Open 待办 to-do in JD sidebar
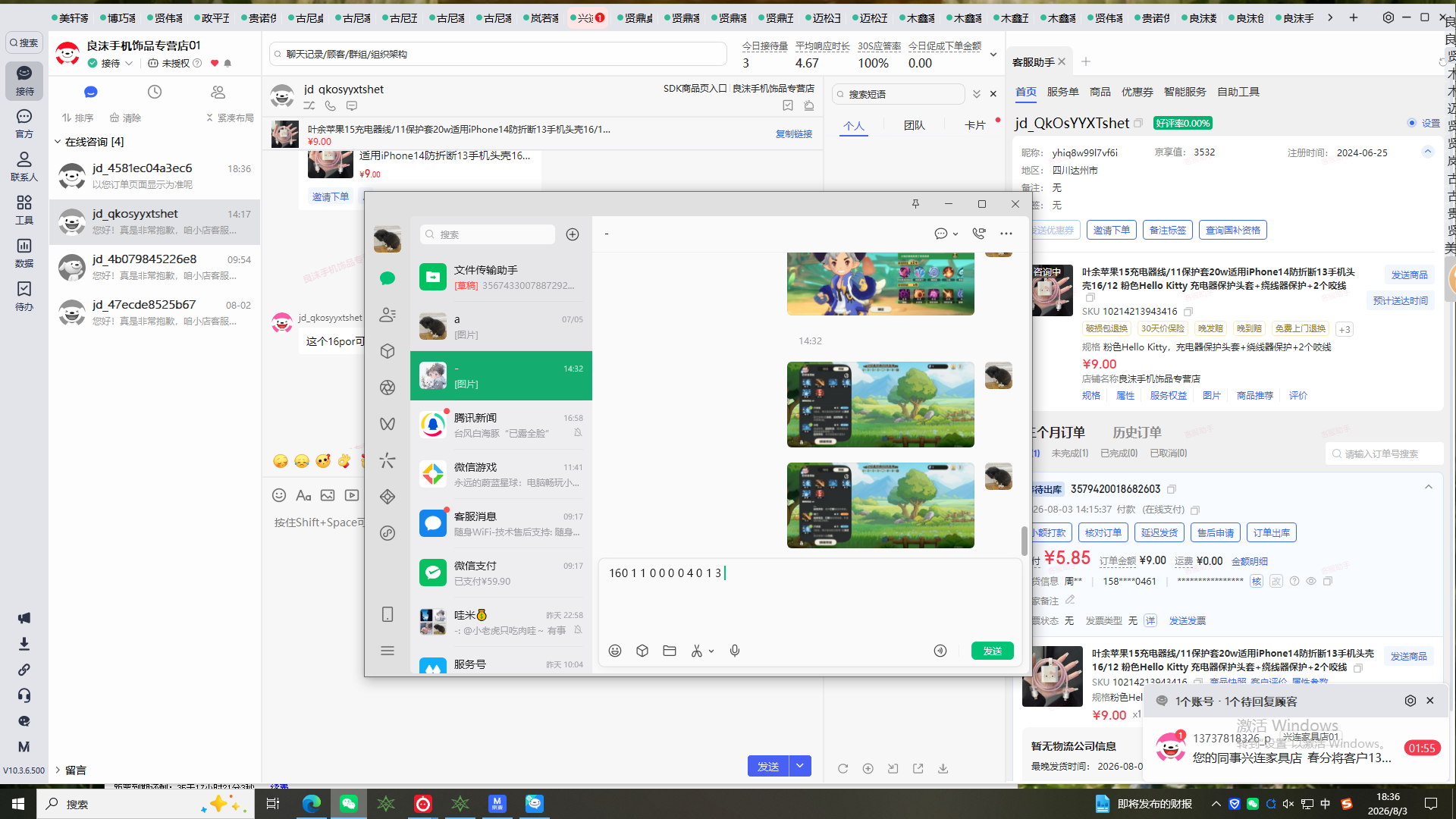 tap(24, 297)
